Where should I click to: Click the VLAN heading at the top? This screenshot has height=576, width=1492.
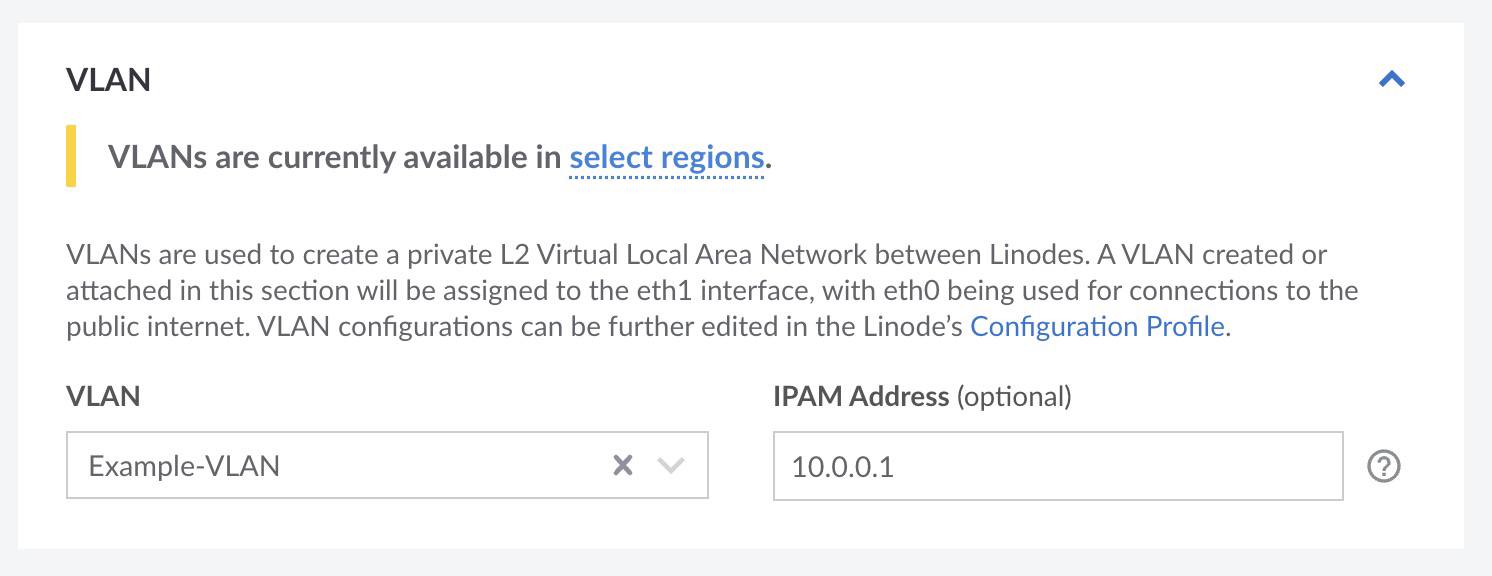coord(106,80)
